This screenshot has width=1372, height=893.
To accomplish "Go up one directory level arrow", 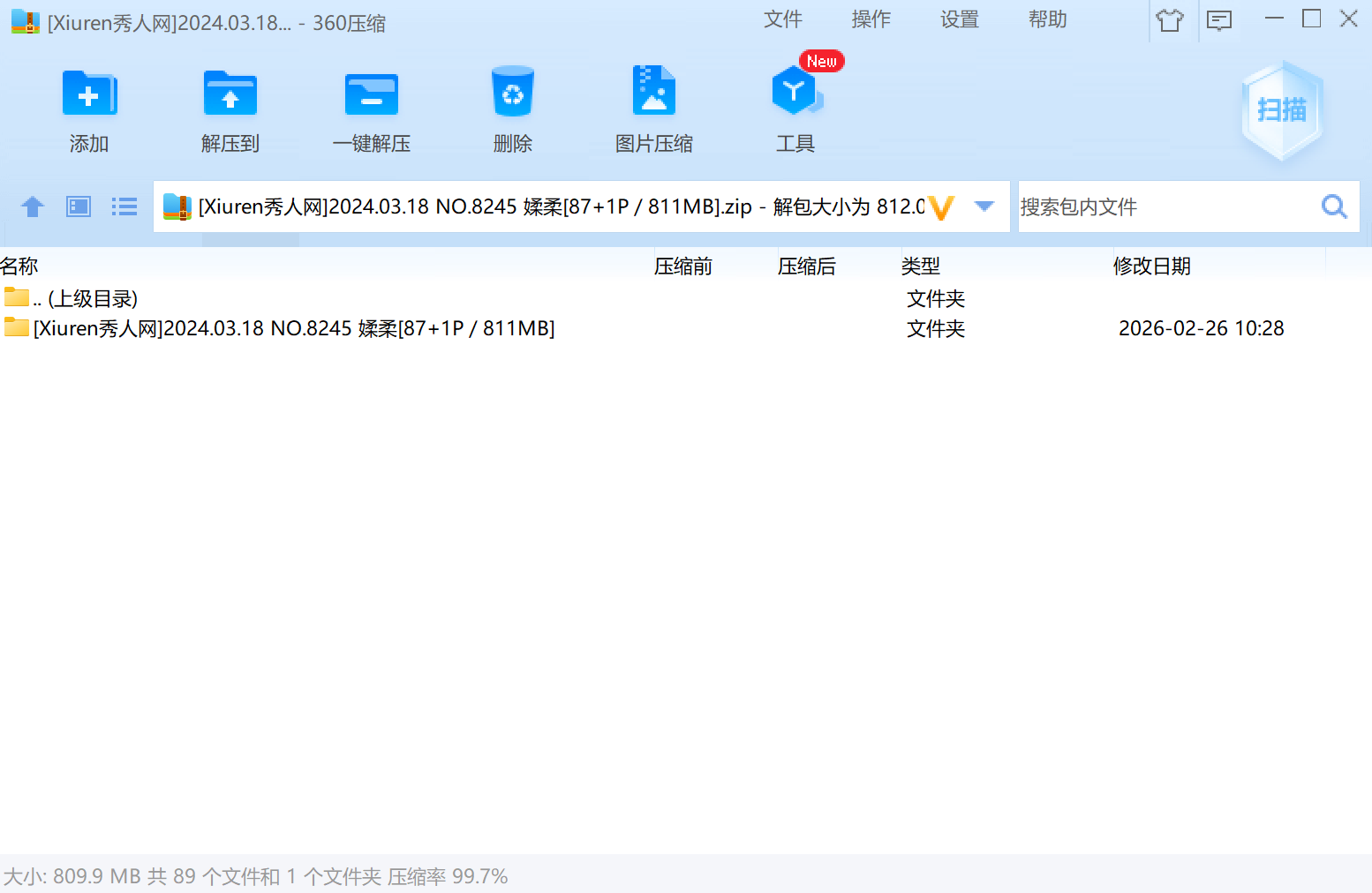I will (33, 206).
